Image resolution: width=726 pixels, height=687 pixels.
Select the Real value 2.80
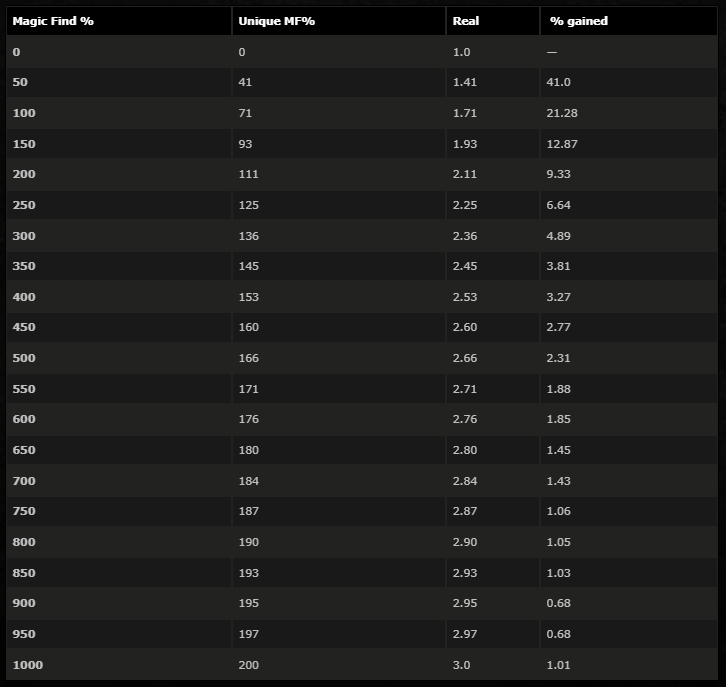(465, 450)
